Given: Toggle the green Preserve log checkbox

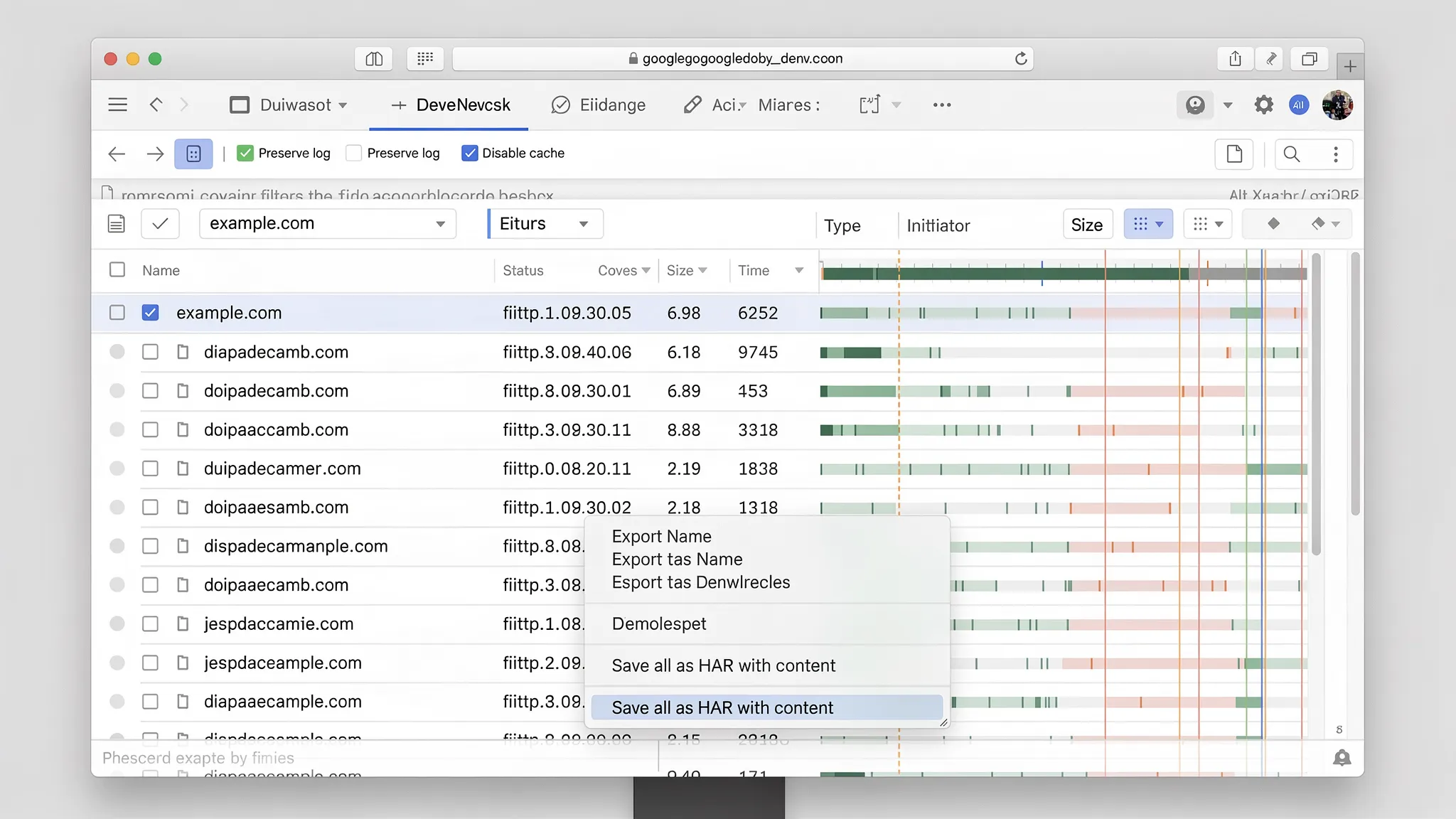Looking at the screenshot, I should [245, 154].
